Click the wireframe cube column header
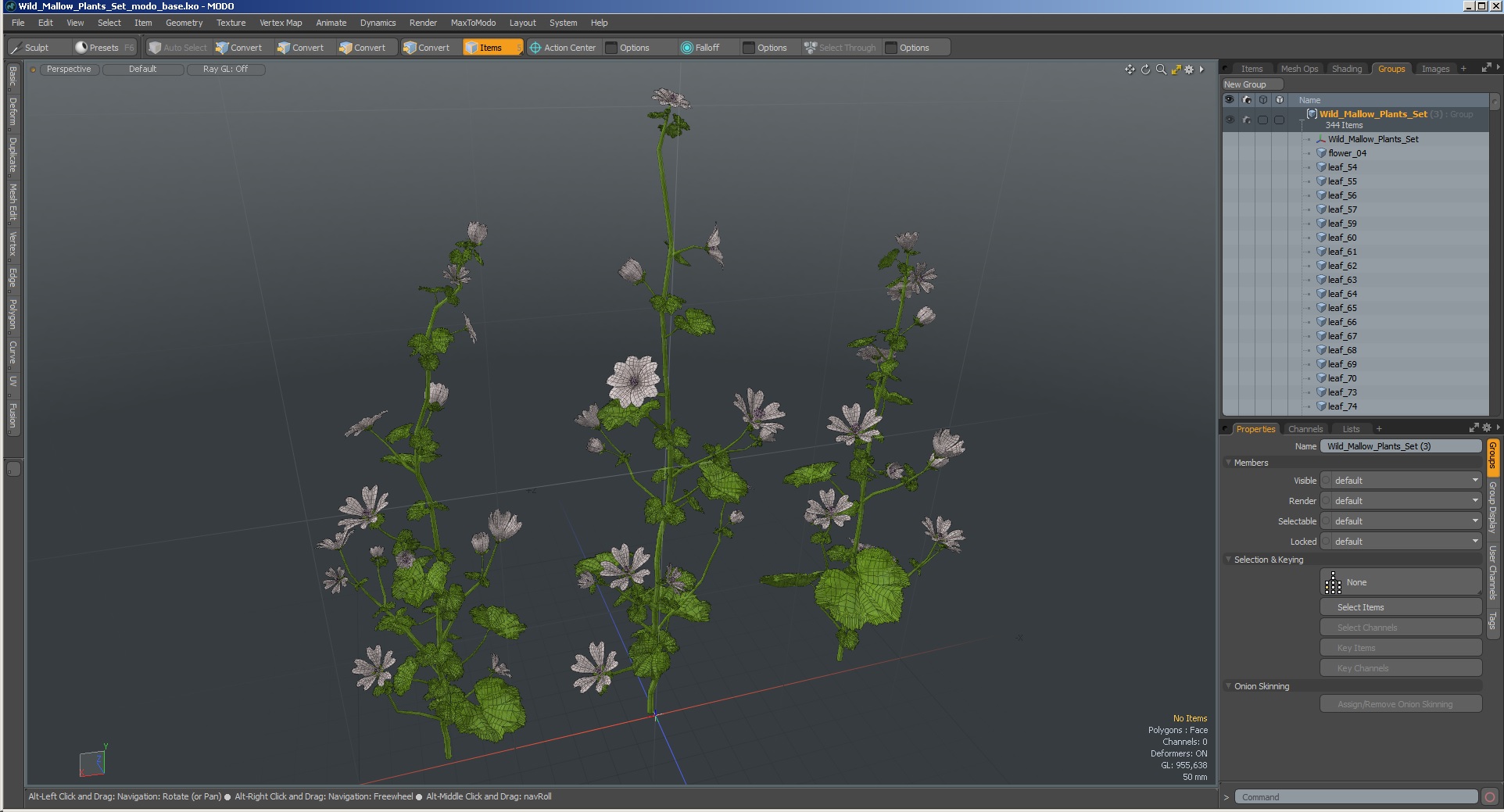Screen dimensions: 1504x812 tap(1263, 100)
